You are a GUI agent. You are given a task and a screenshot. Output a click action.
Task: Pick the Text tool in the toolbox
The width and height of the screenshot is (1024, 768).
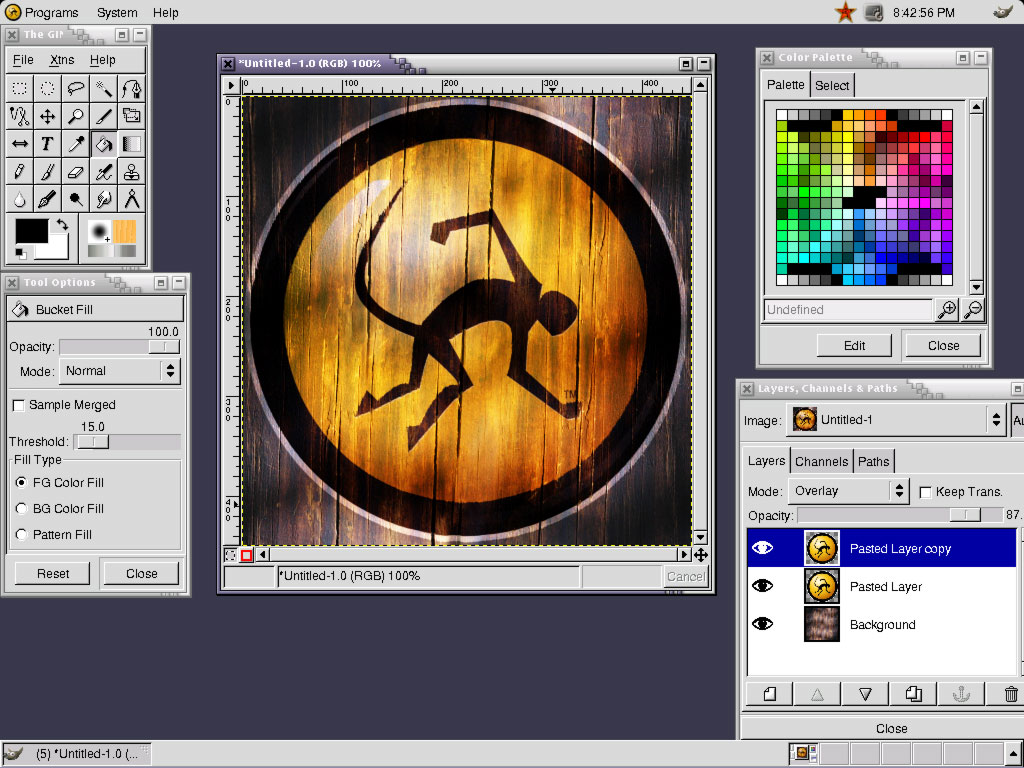pyautogui.click(x=47, y=144)
